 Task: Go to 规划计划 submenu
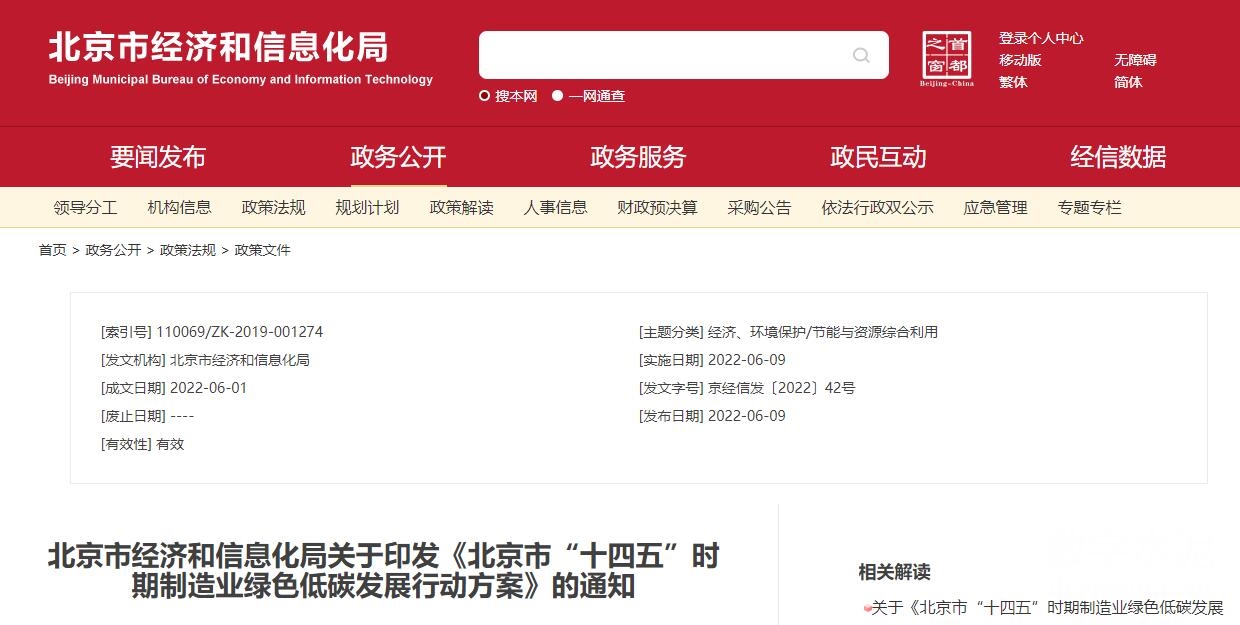click(x=368, y=208)
